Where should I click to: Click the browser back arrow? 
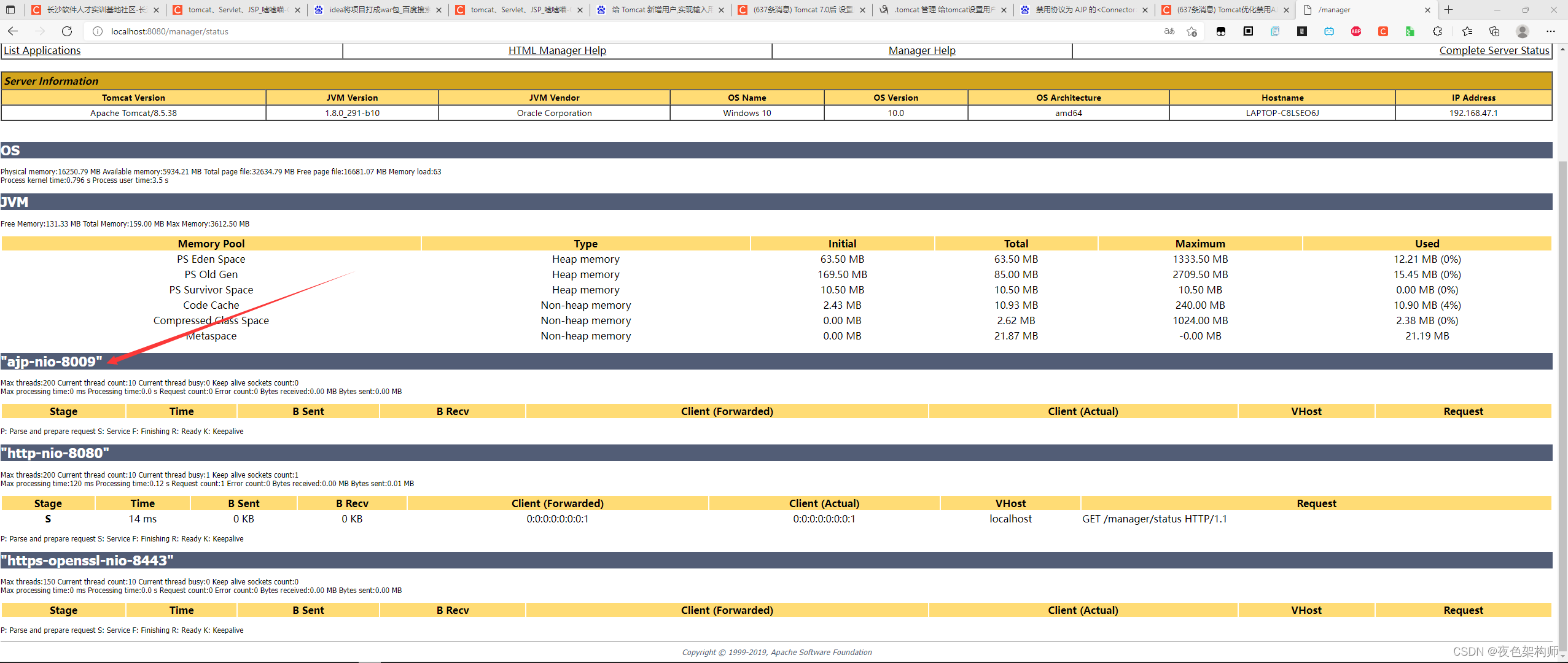click(x=13, y=31)
